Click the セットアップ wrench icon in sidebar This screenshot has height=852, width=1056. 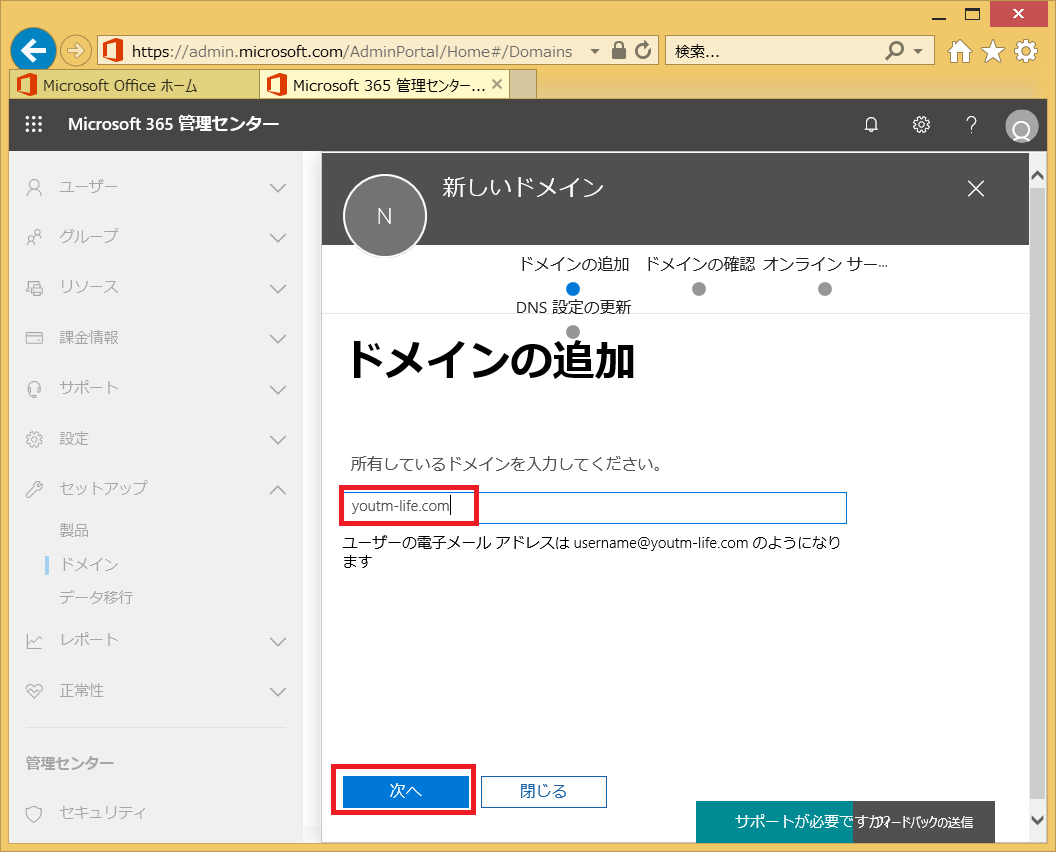pyautogui.click(x=34, y=490)
